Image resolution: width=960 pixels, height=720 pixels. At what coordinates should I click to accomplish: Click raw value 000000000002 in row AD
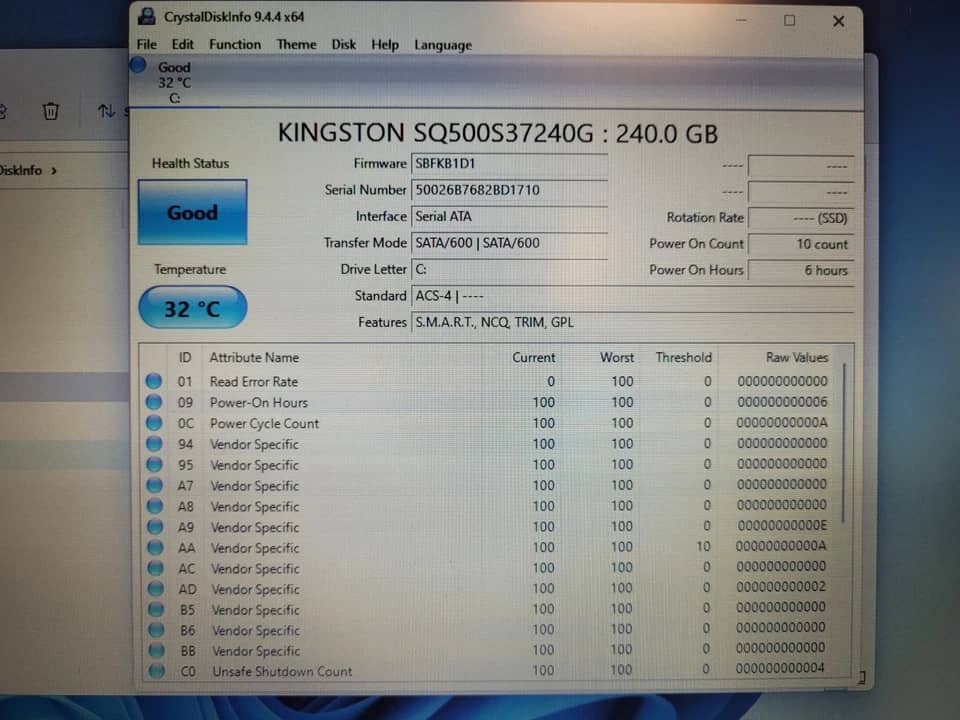781,587
